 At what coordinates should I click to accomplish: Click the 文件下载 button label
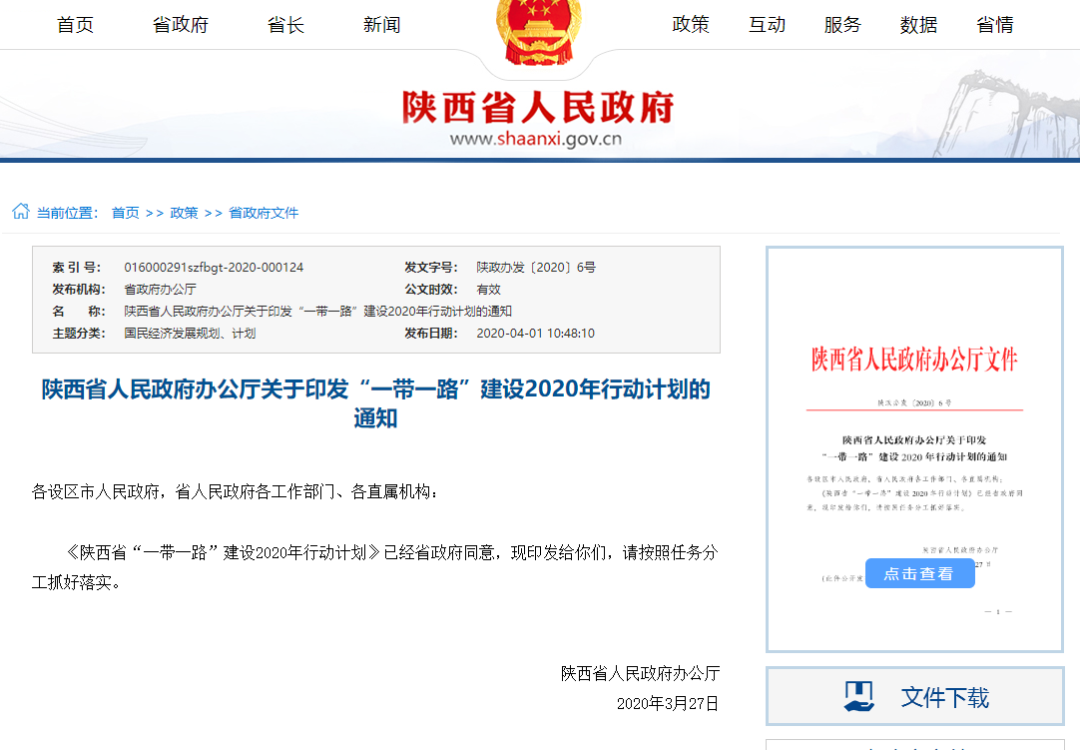[945, 697]
